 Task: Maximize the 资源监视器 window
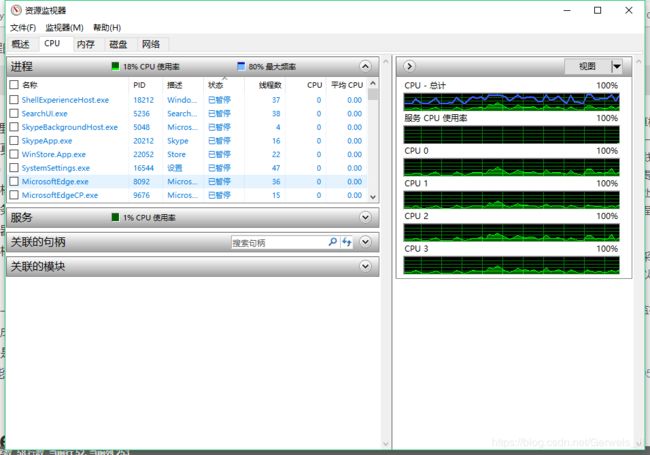click(x=597, y=10)
